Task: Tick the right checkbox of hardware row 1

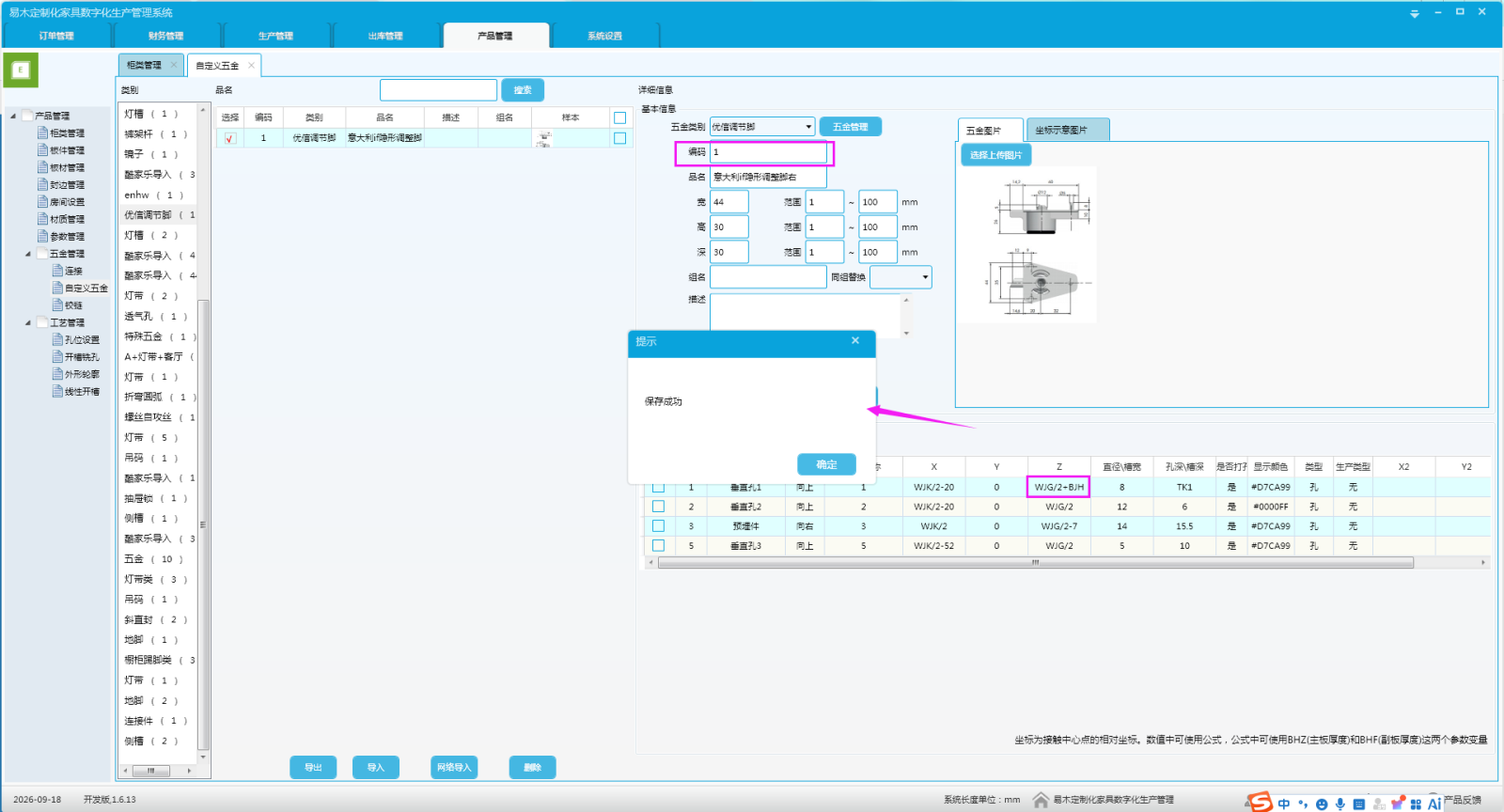Action: (619, 138)
